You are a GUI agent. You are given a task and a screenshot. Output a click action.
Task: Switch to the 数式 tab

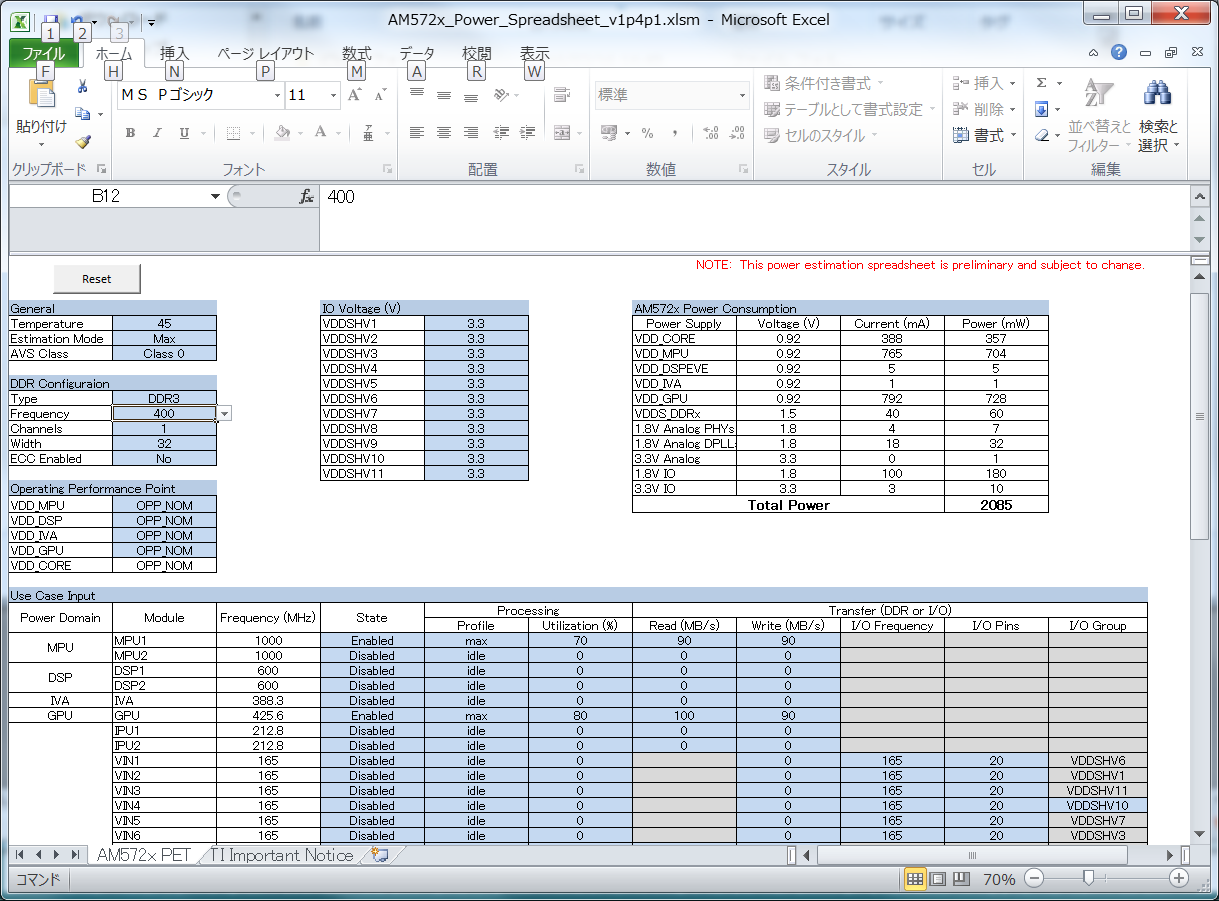click(356, 54)
